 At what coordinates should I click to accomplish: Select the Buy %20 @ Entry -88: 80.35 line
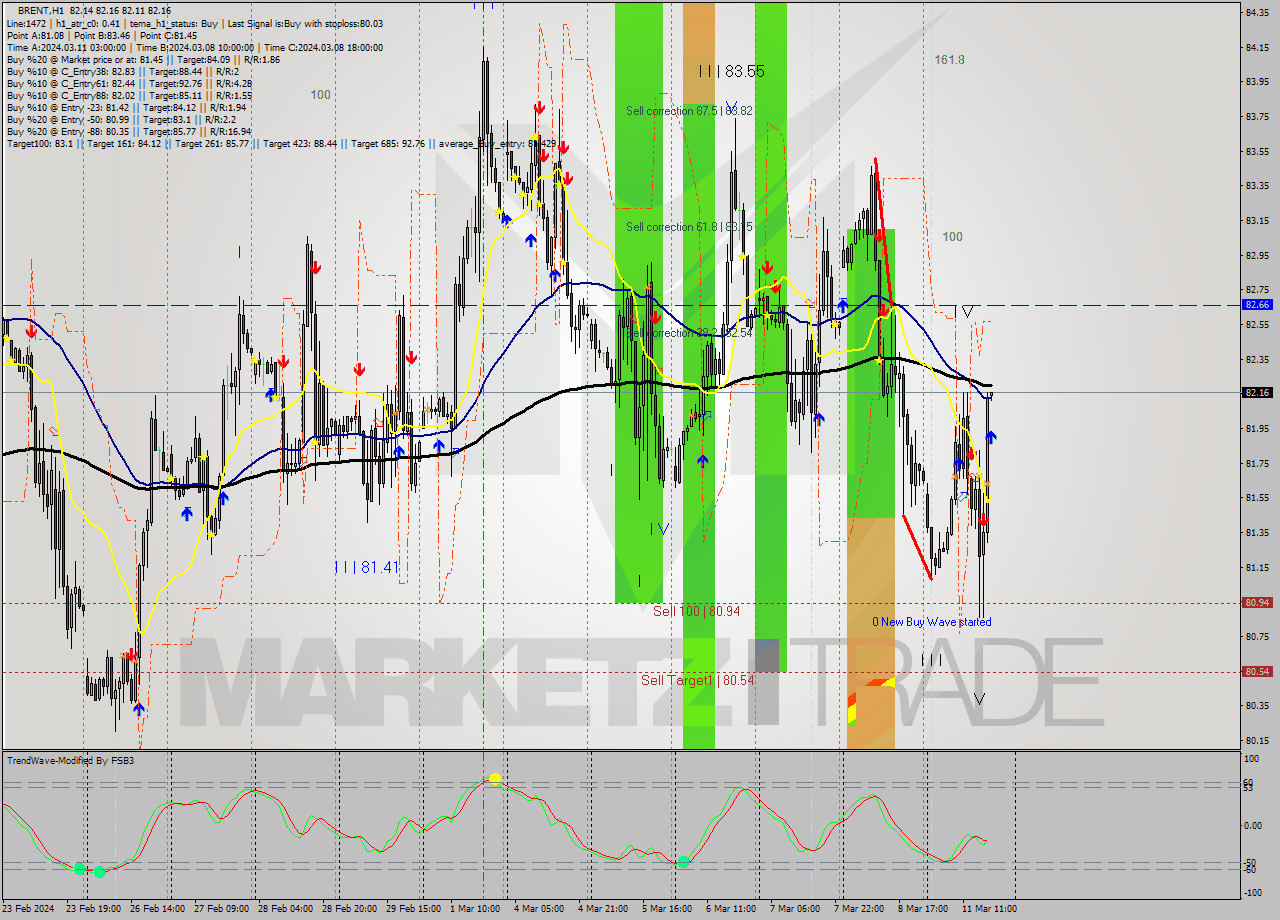[x=128, y=131]
